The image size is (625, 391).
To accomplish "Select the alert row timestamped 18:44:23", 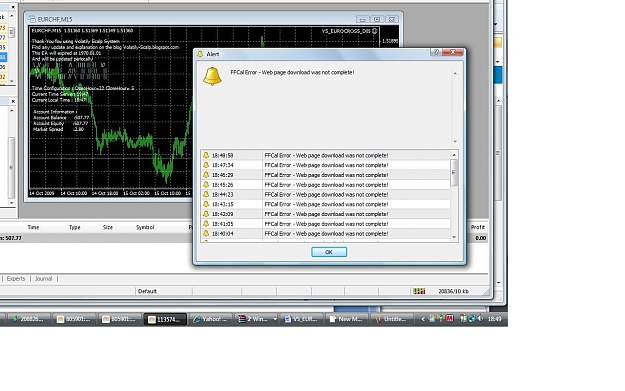I will click(326, 195).
